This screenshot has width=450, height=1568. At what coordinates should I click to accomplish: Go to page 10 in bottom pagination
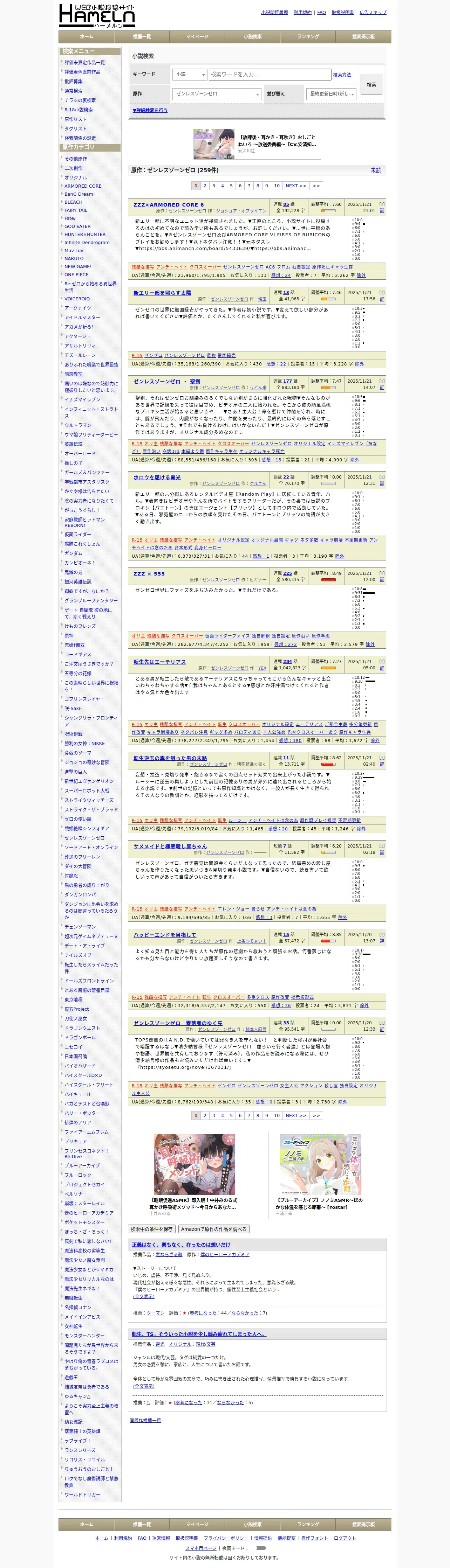tap(277, 1115)
